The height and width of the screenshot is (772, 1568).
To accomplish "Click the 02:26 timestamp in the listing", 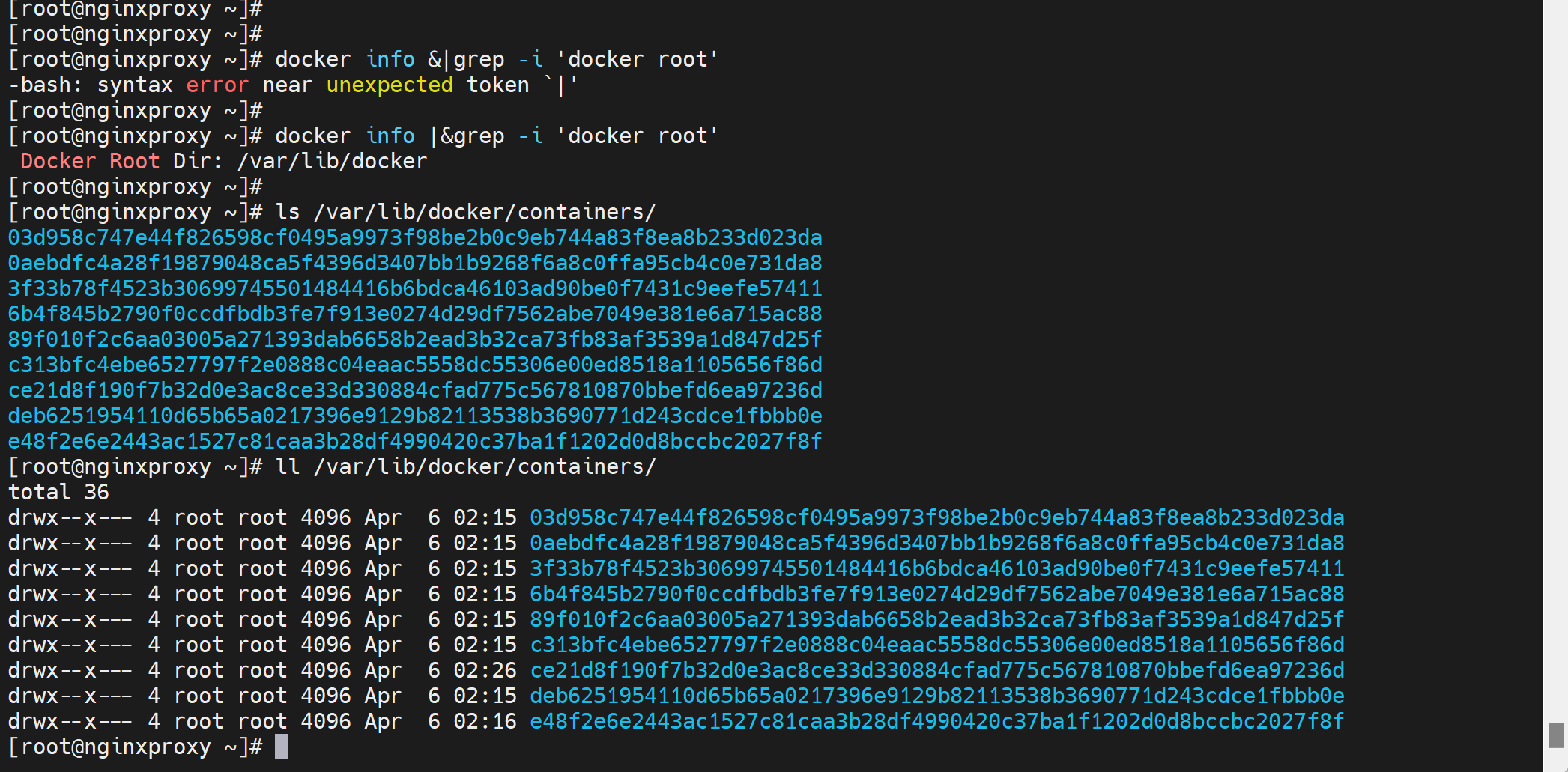I will tap(485, 670).
